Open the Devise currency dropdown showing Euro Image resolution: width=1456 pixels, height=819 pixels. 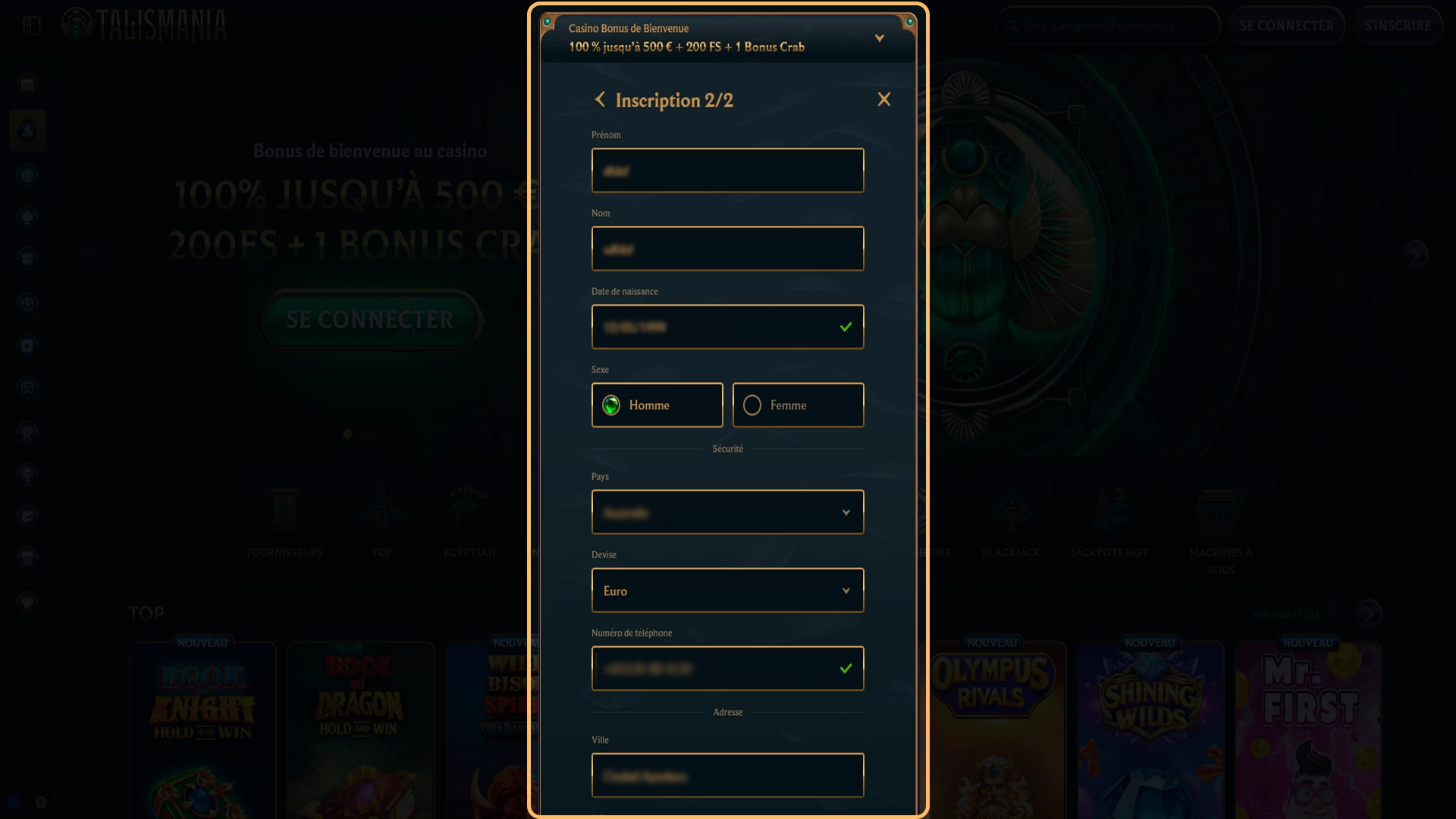(727, 590)
